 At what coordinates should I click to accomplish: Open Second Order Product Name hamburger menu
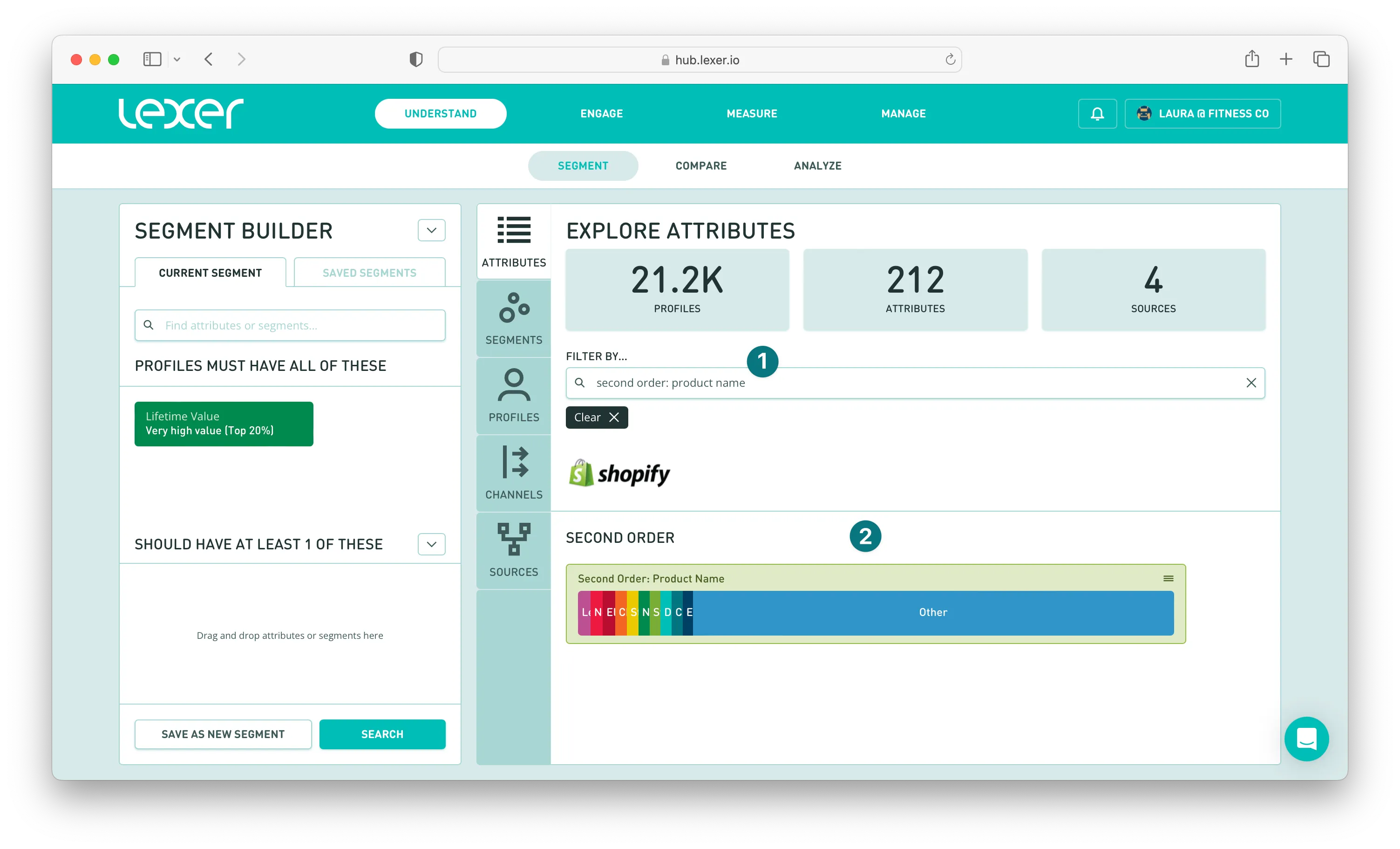click(x=1168, y=578)
